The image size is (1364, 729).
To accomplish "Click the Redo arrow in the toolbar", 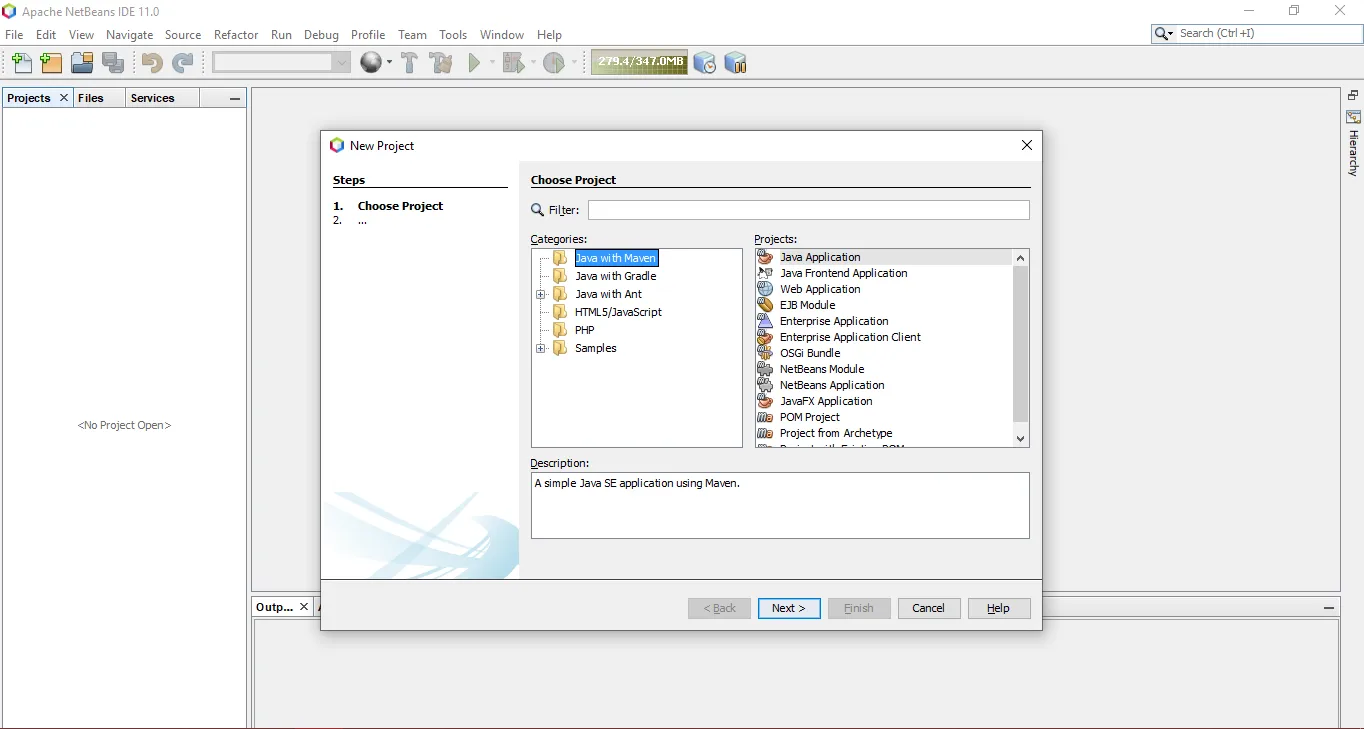I will 183,63.
